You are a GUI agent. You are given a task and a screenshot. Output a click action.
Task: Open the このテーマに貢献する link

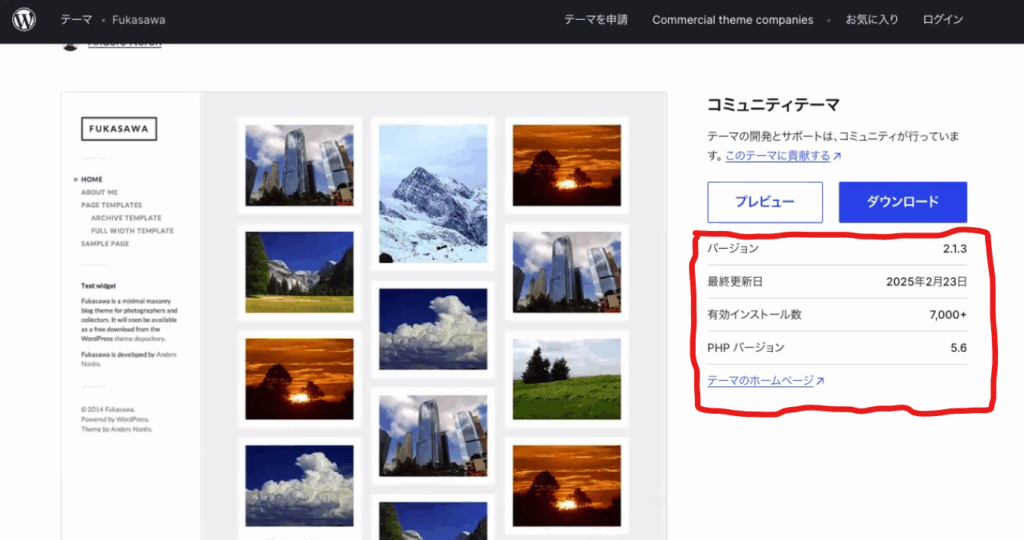click(777, 156)
